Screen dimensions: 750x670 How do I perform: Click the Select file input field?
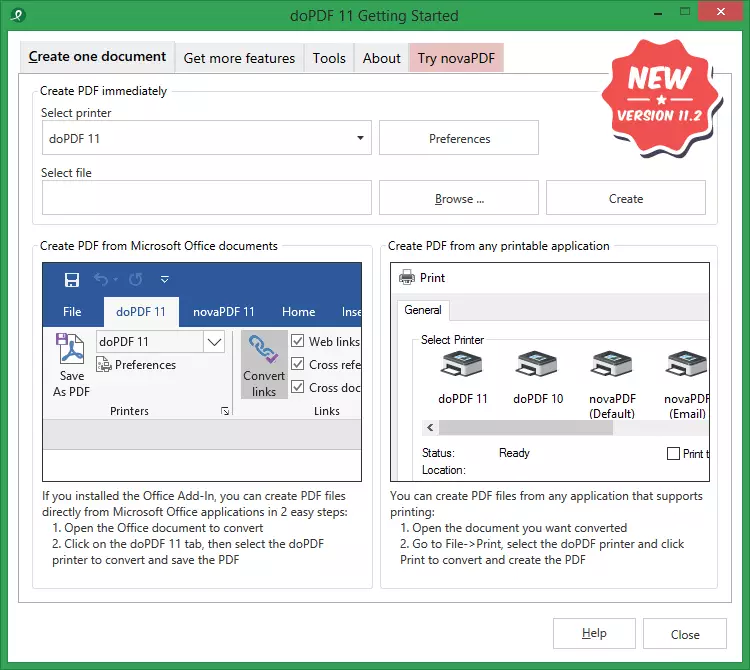pyautogui.click(x=207, y=198)
